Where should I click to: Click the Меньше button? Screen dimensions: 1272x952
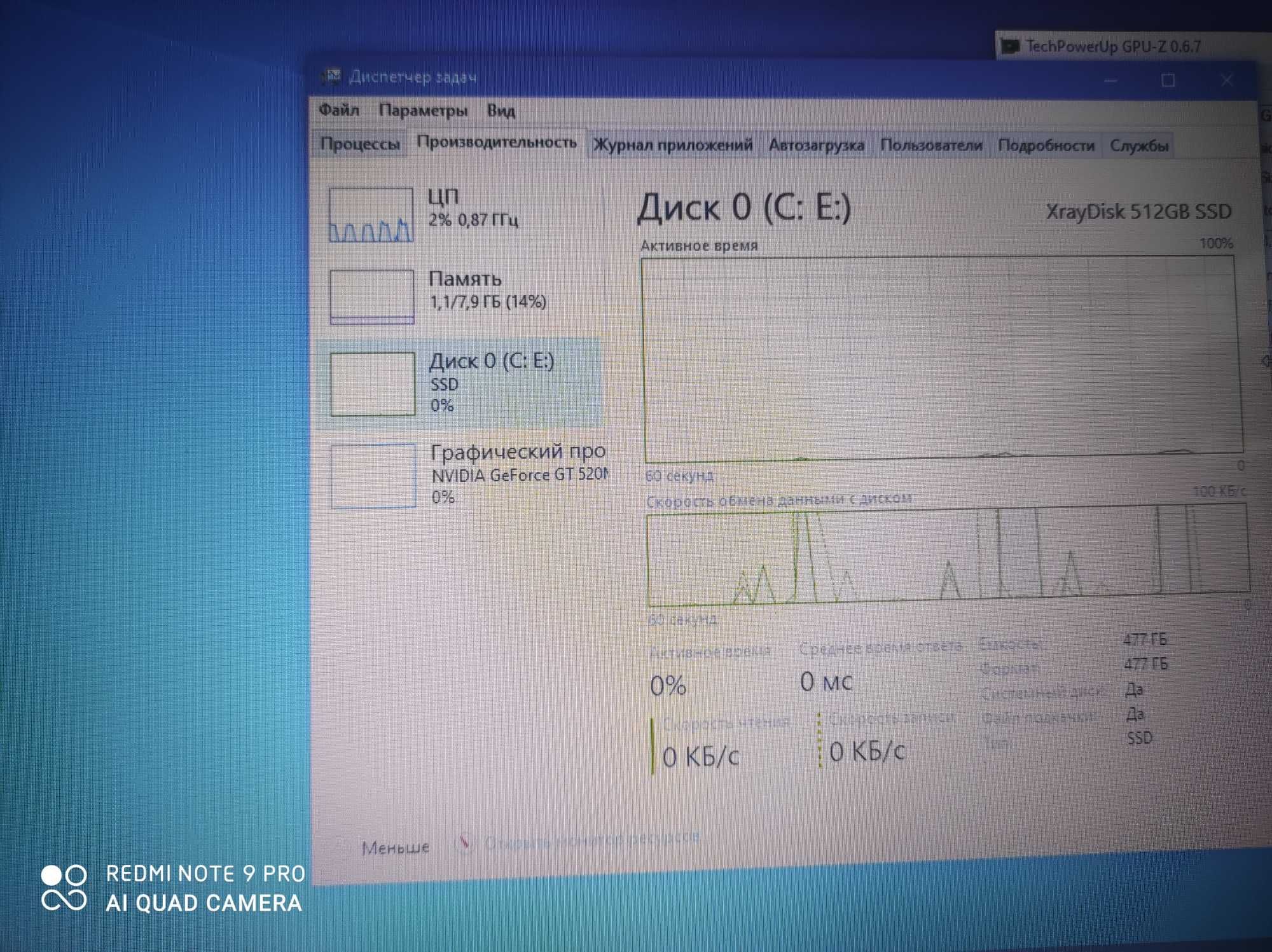(396, 848)
